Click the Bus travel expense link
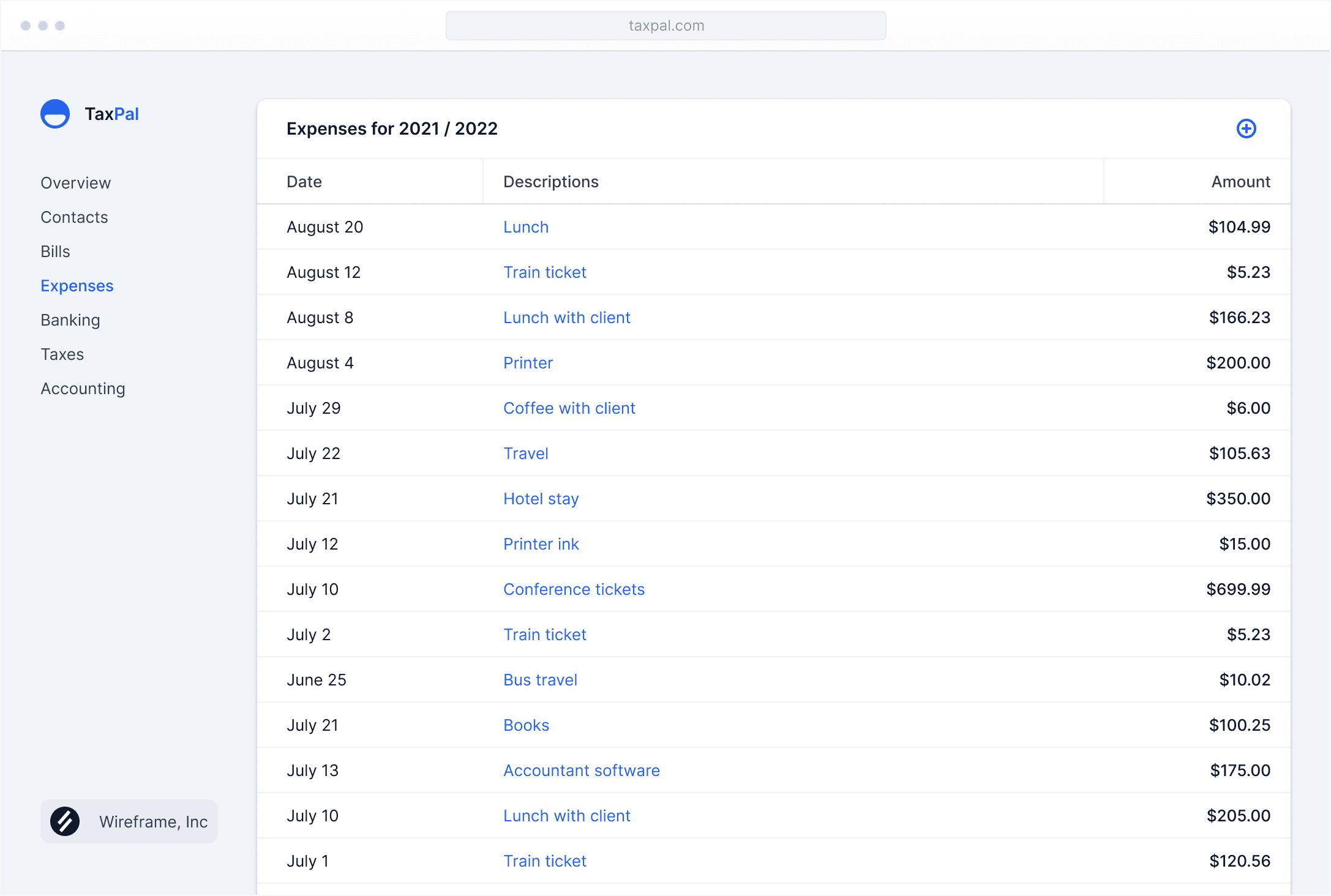The width and height of the screenshot is (1331, 896). (540, 679)
